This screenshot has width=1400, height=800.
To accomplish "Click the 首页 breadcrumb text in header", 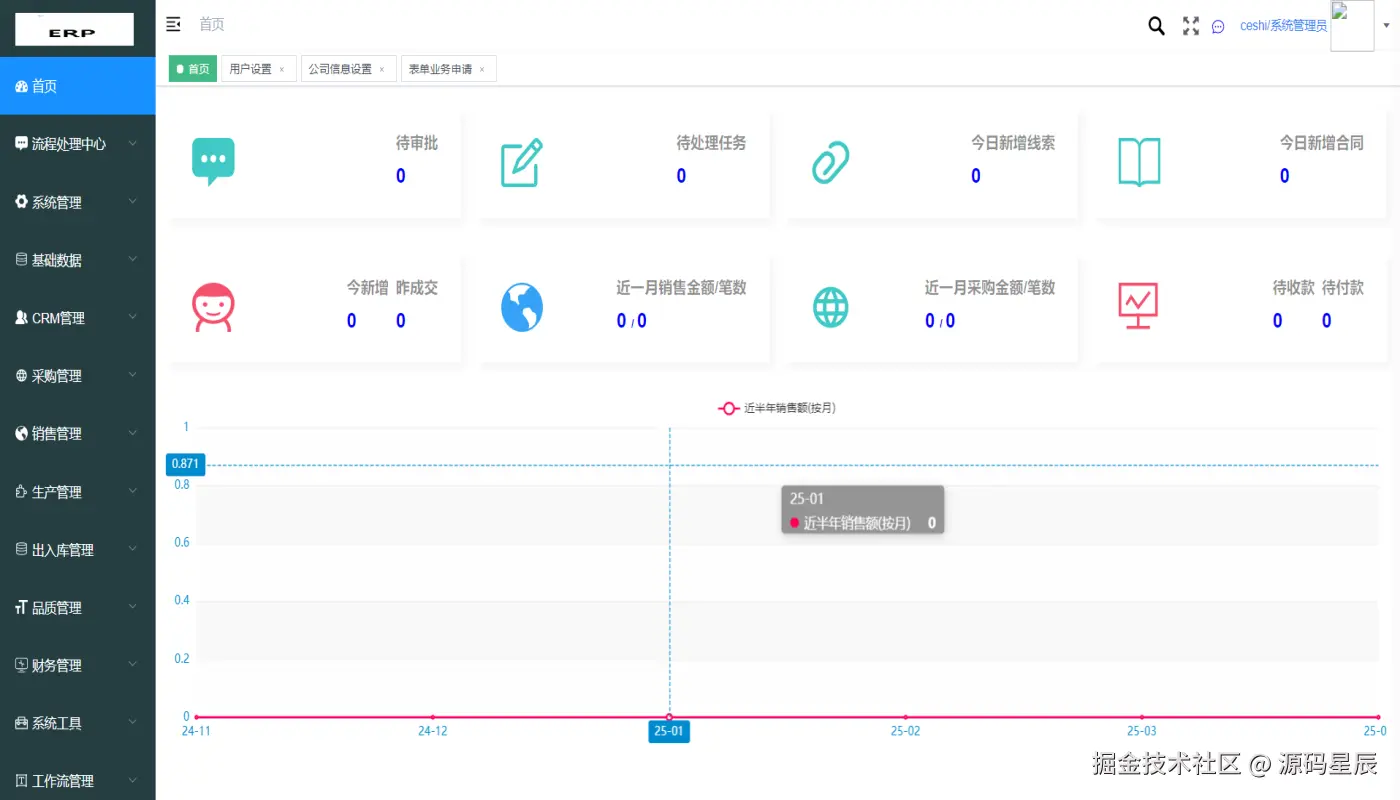I will tap(212, 24).
